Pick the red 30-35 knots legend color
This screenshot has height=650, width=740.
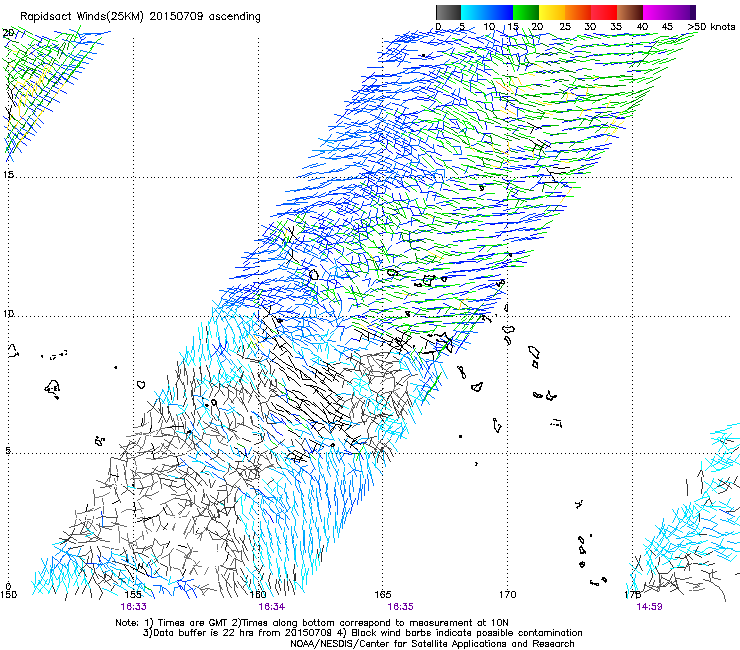pos(604,12)
